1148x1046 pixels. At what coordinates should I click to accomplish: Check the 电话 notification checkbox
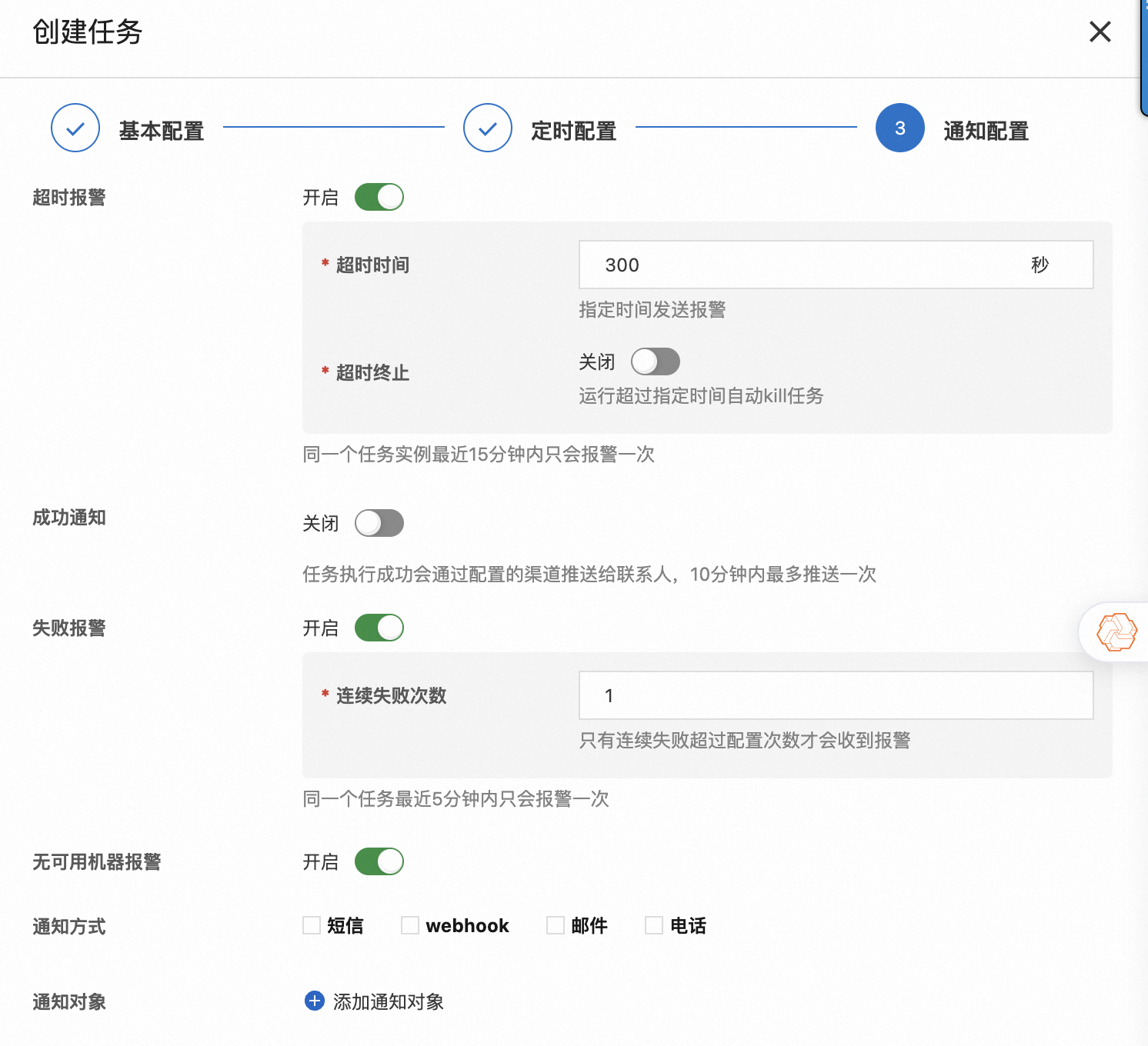tap(654, 925)
